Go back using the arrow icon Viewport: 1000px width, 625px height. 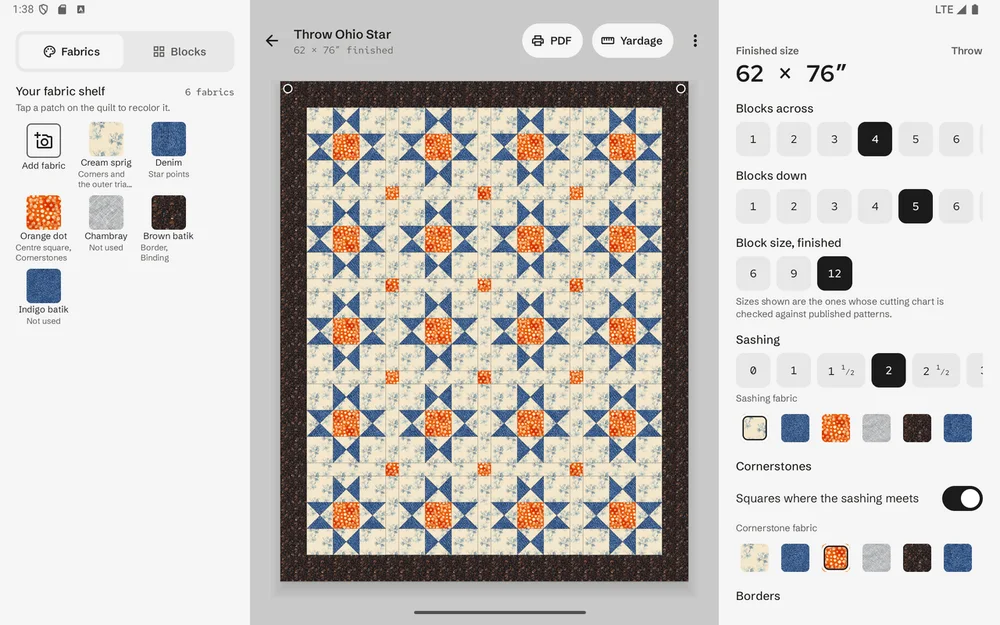pyautogui.click(x=272, y=41)
